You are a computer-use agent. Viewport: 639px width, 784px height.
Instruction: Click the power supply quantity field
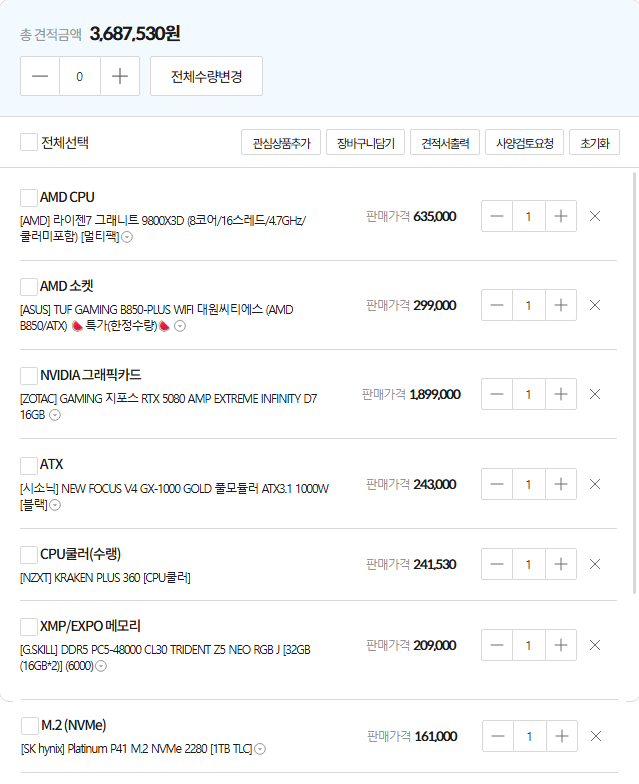(528, 484)
